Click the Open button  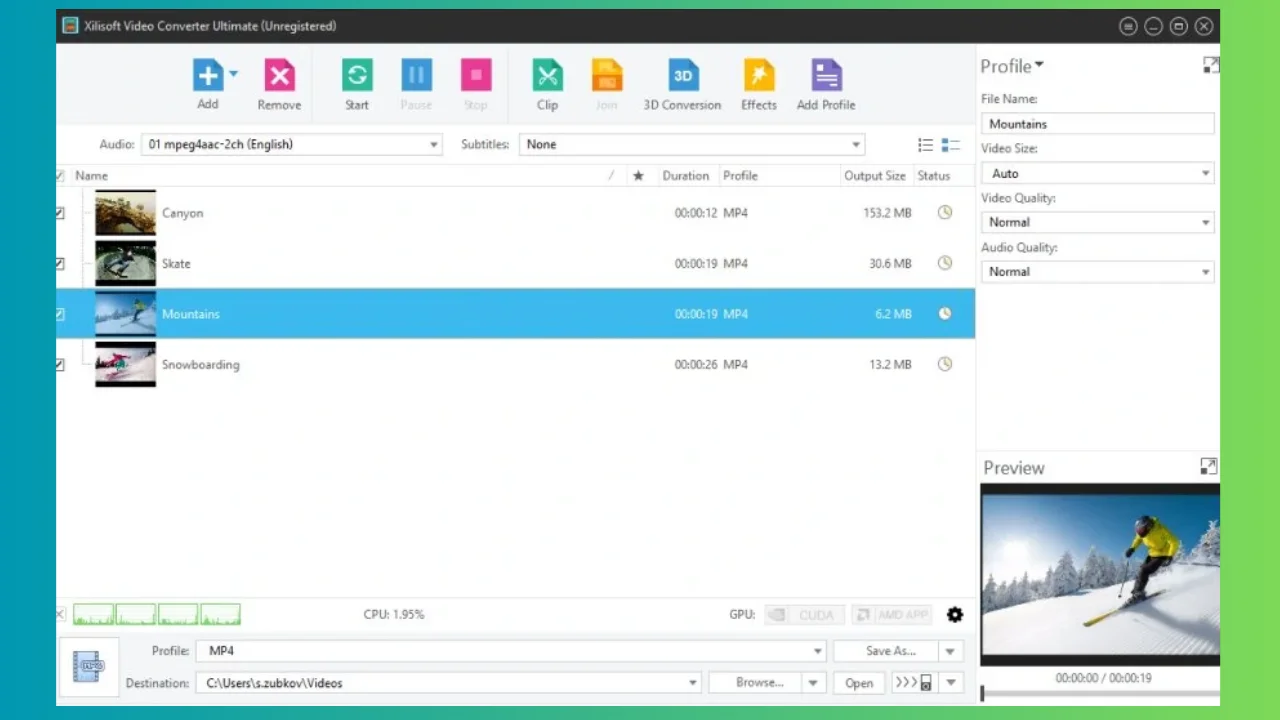859,683
